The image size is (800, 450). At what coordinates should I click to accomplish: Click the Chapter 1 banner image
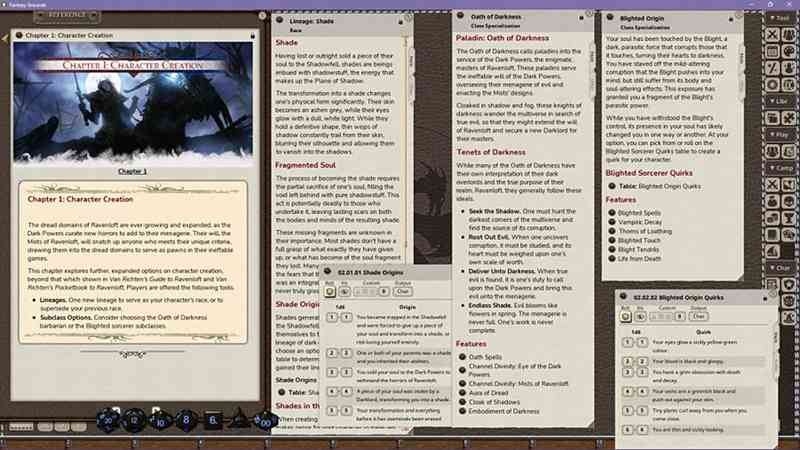(133, 100)
